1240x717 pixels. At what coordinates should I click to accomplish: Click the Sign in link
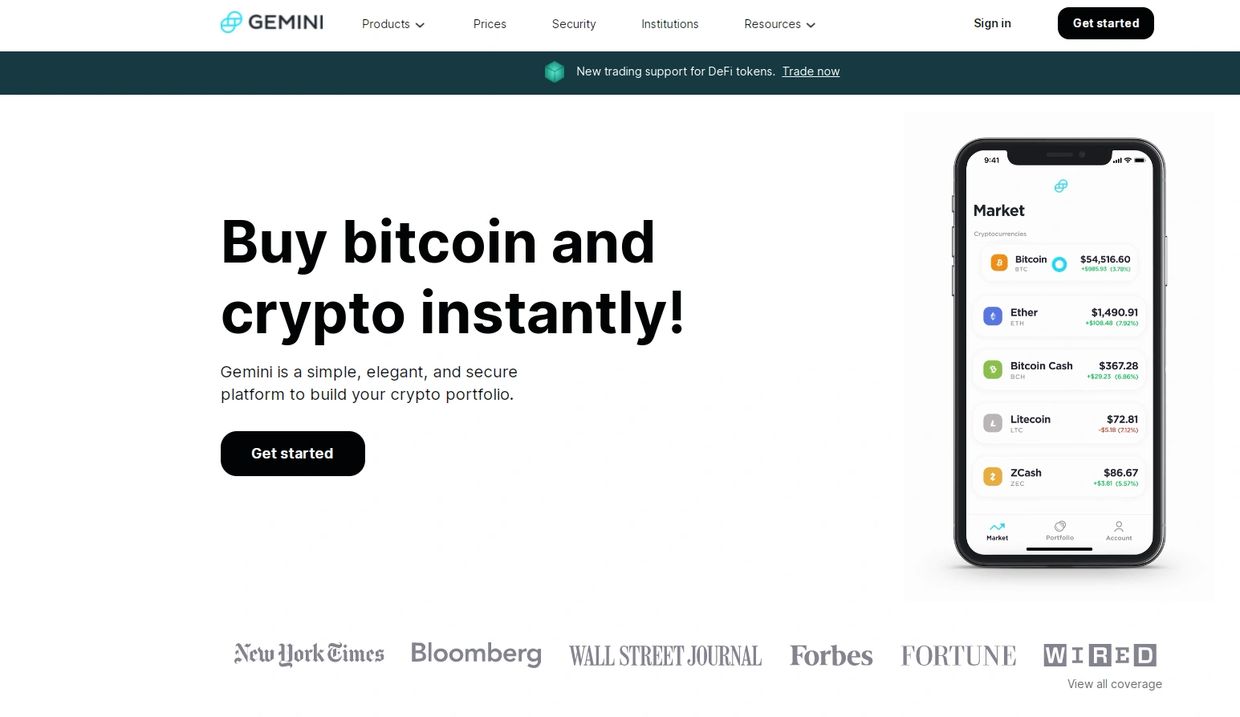coord(992,23)
